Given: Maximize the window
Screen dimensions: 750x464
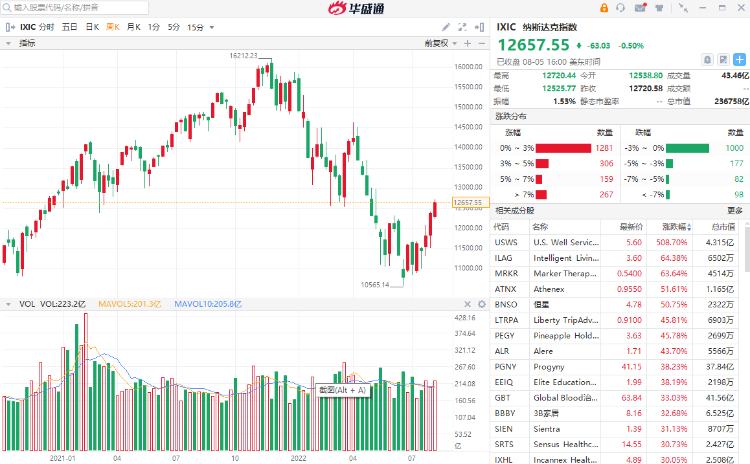Looking at the screenshot, I should [722, 8].
